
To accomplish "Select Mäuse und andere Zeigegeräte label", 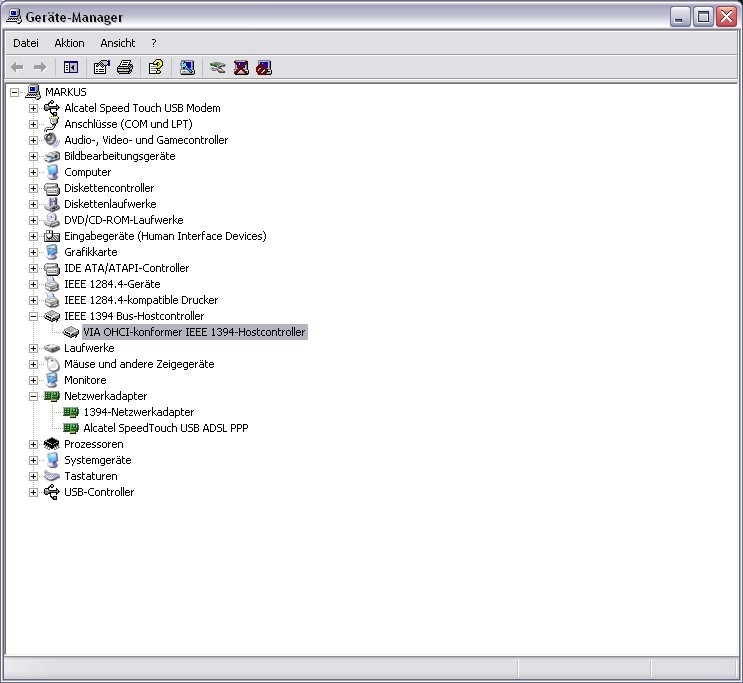I will point(139,364).
